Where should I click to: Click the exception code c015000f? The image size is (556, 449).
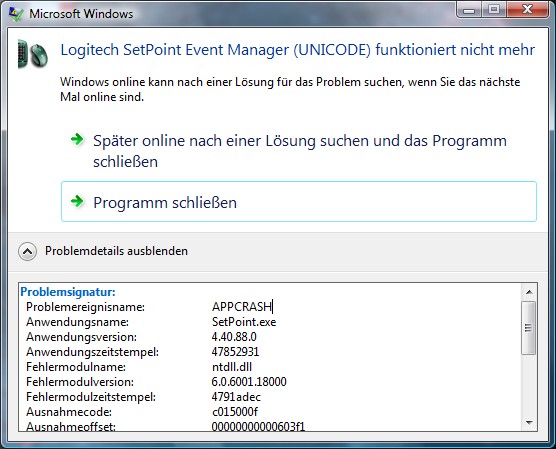tap(235, 412)
